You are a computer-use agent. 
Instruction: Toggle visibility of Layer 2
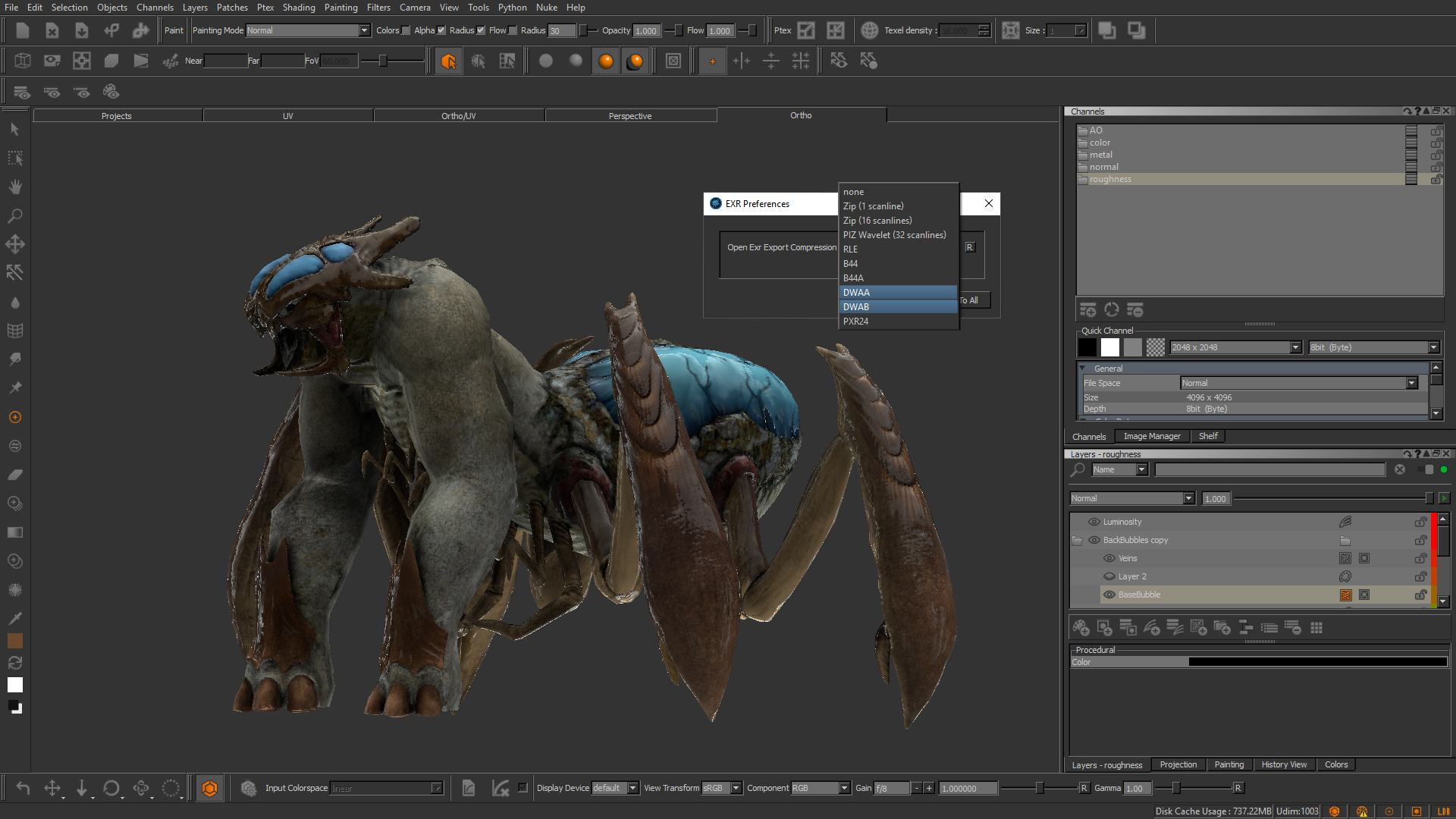(x=1109, y=576)
